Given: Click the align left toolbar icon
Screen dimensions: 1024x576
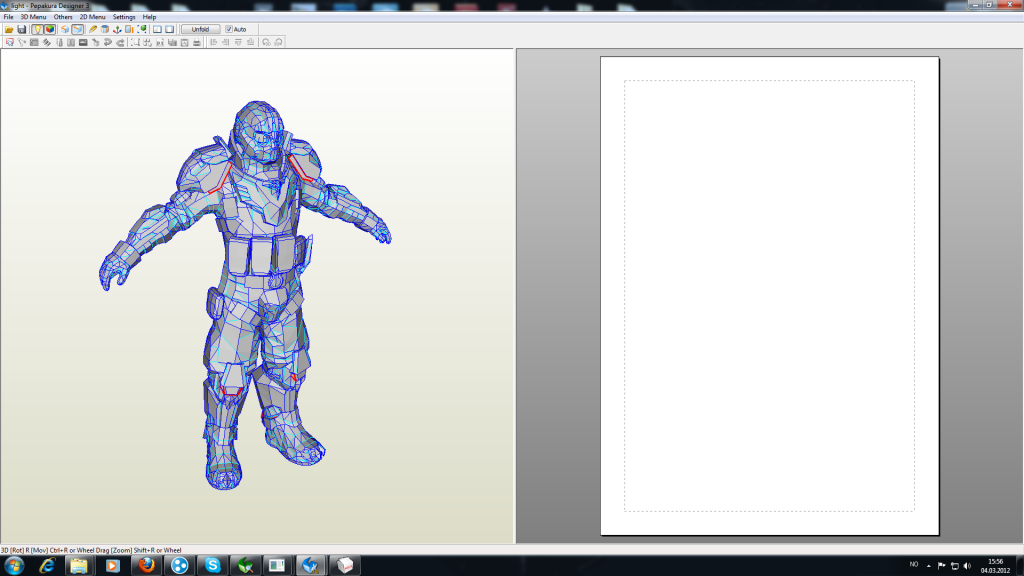Looking at the screenshot, I should click(x=213, y=42).
